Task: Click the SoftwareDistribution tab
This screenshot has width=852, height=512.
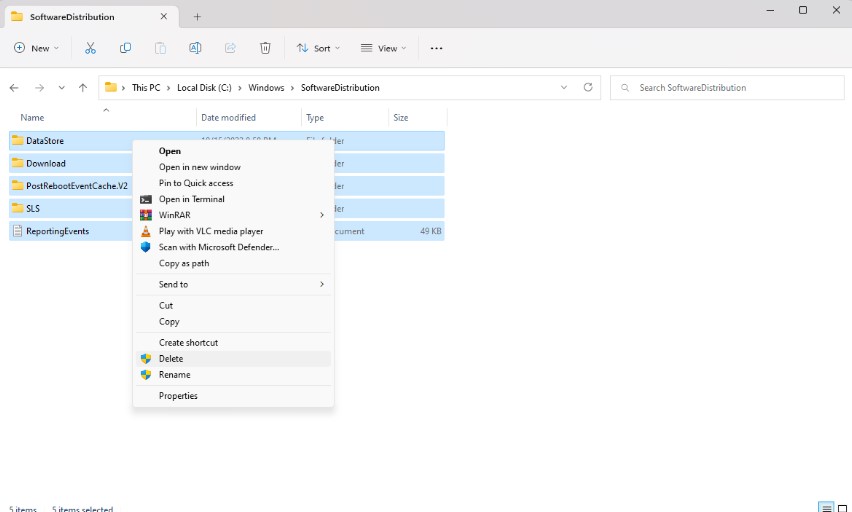Action: [91, 17]
